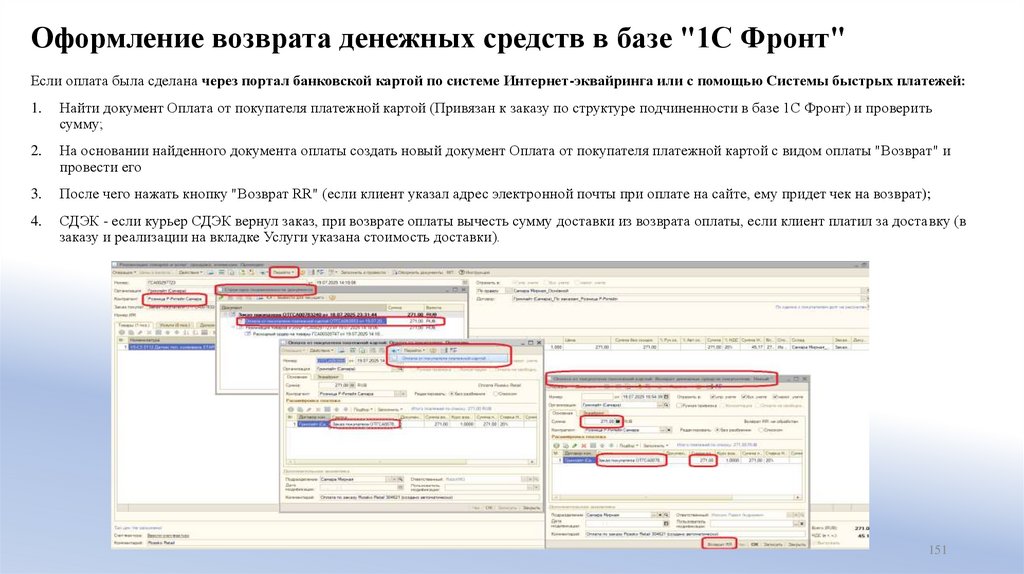Click OK in the refund payment window
The width and height of the screenshot is (1024, 574).
click(754, 544)
